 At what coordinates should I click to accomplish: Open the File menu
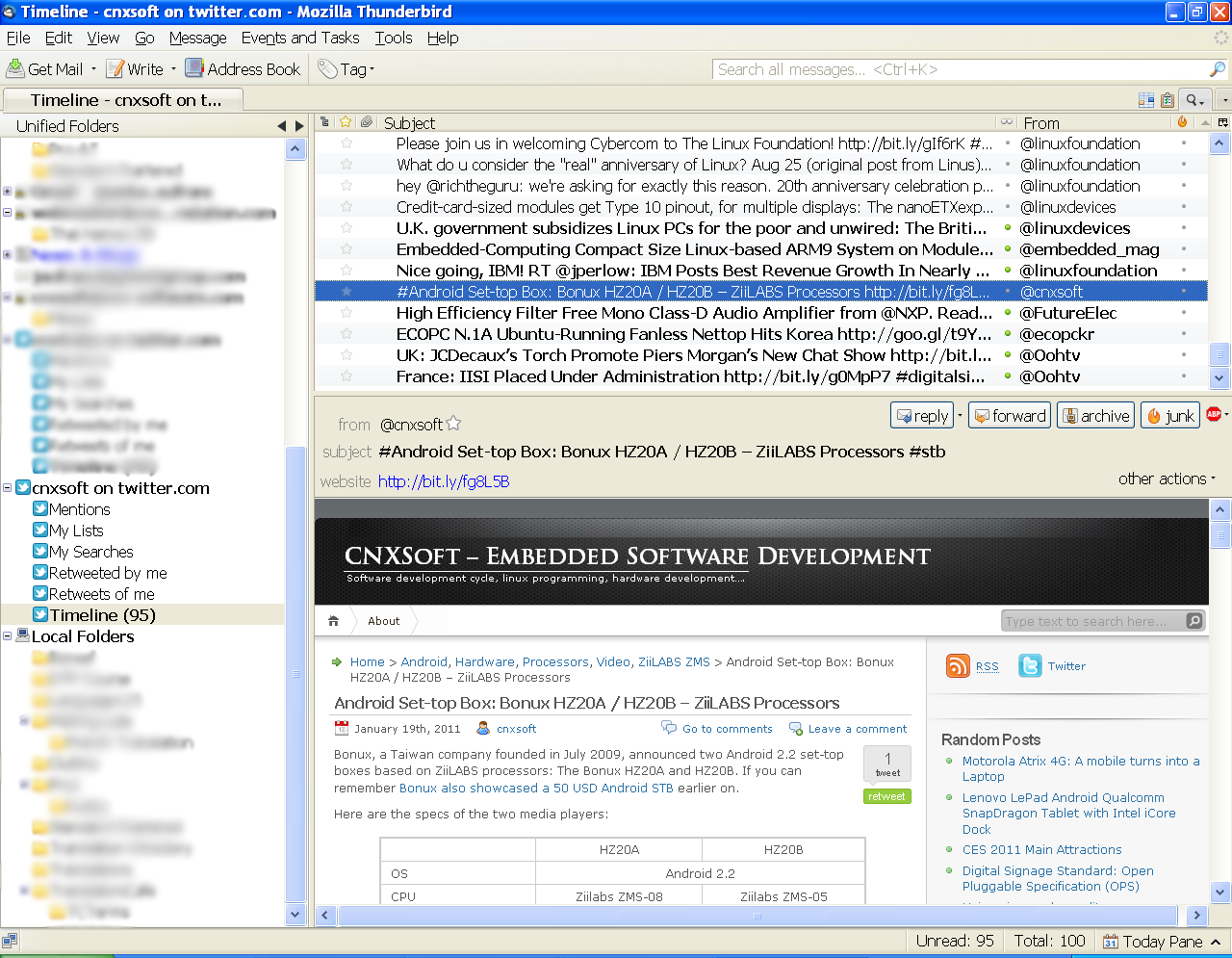click(18, 38)
